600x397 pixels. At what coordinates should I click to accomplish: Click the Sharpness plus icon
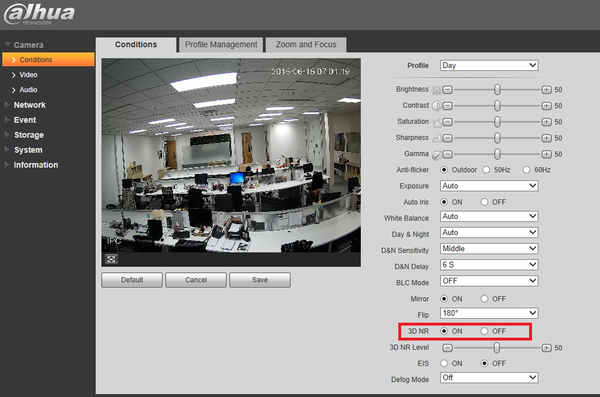click(546, 138)
